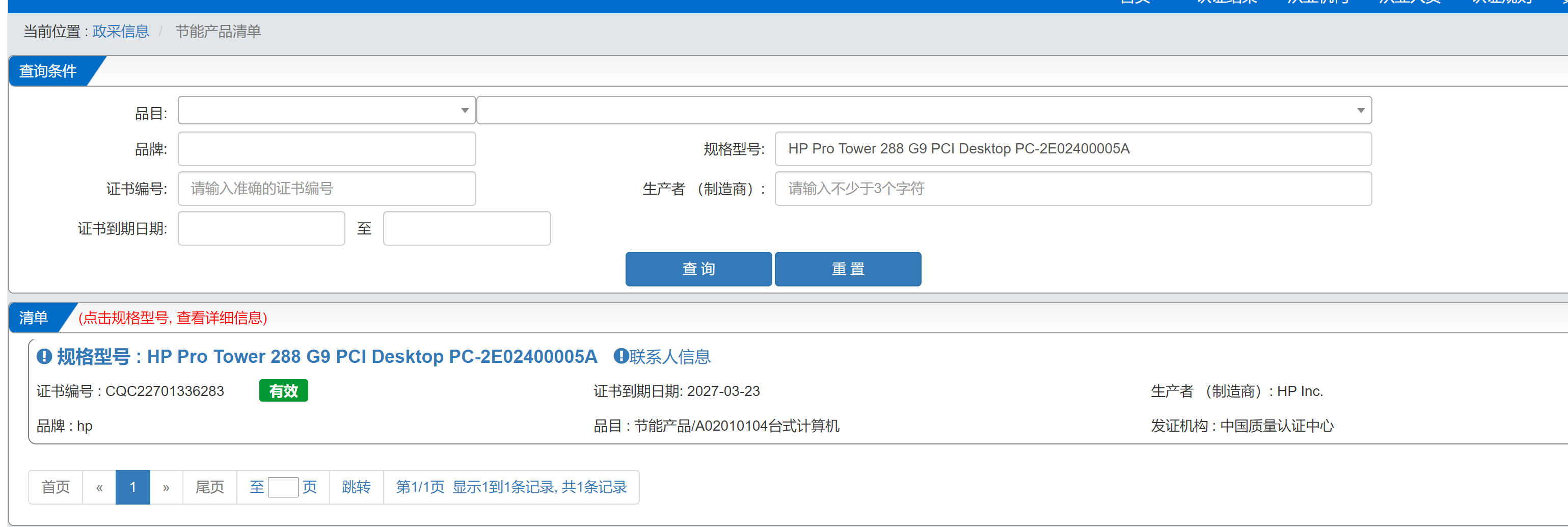
Task: Click the 生产者(制造商) input field
Action: click(x=1072, y=188)
